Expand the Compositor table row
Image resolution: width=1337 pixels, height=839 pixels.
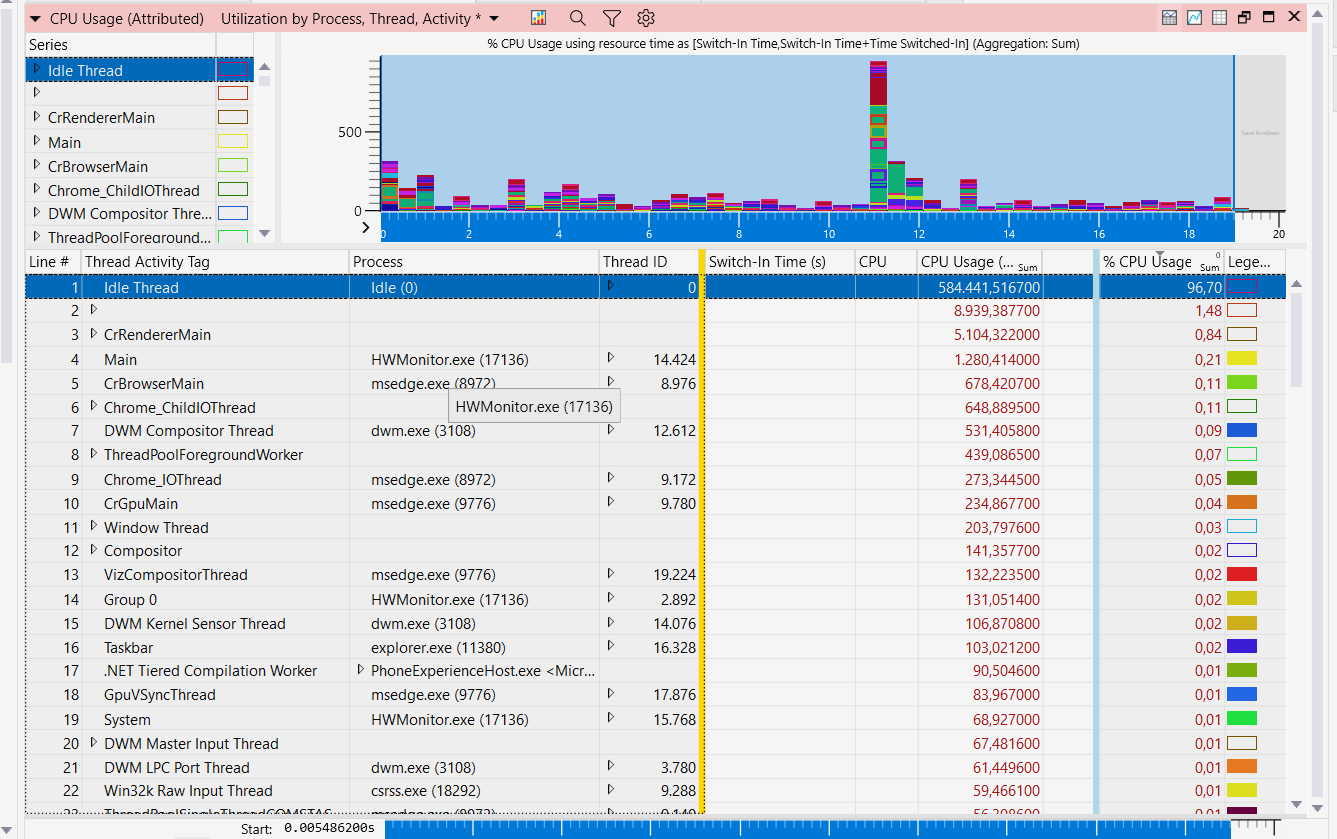94,550
